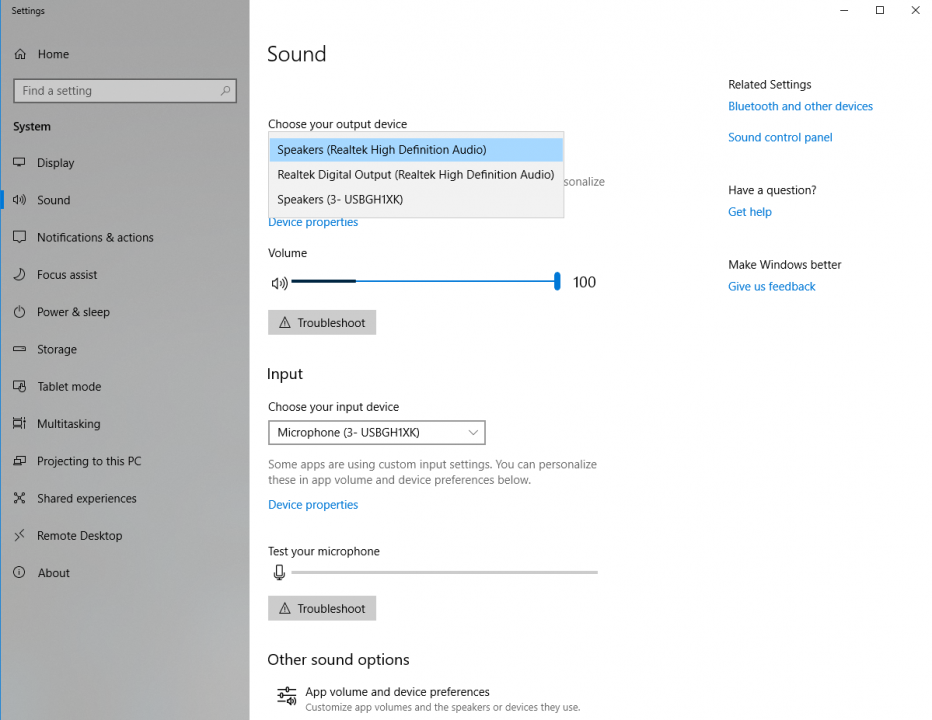Viewport: 932px width, 720px height.
Task: Open the Sound control panel link
Action: click(780, 138)
